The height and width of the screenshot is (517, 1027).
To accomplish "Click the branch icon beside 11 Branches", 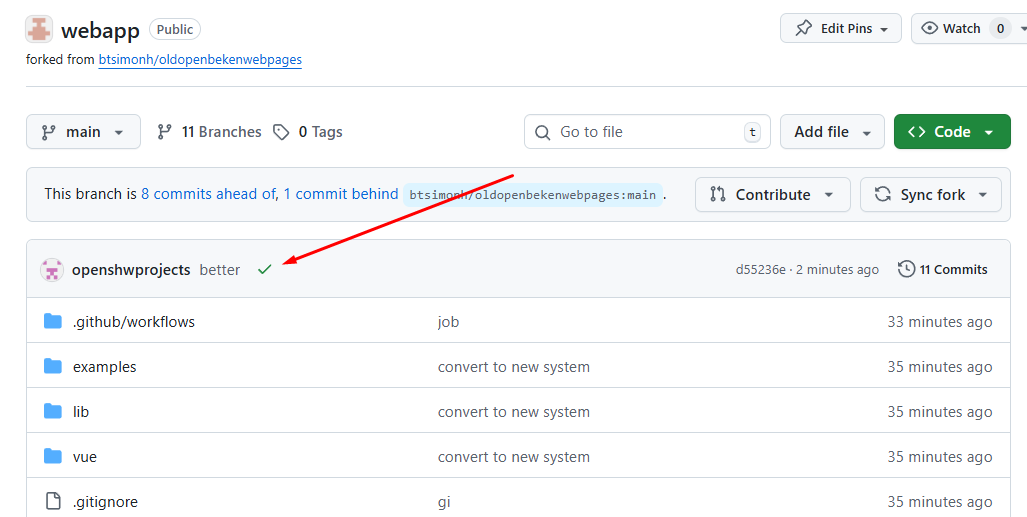I will 164,132.
